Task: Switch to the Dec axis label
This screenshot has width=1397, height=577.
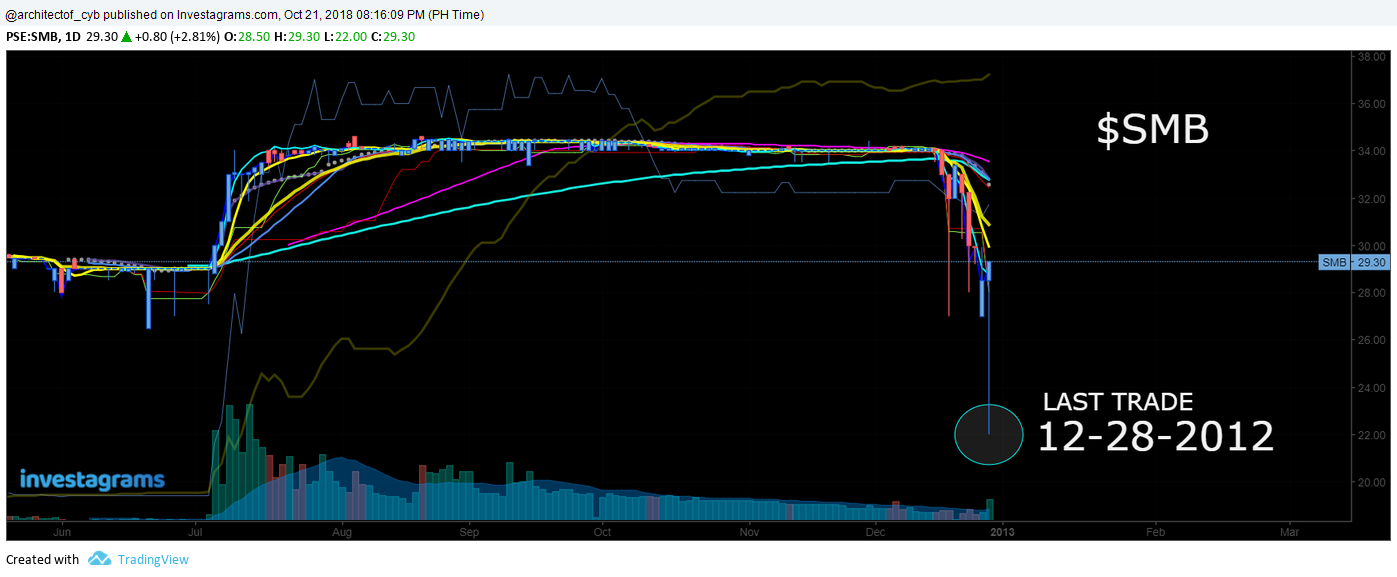Action: tap(875, 532)
